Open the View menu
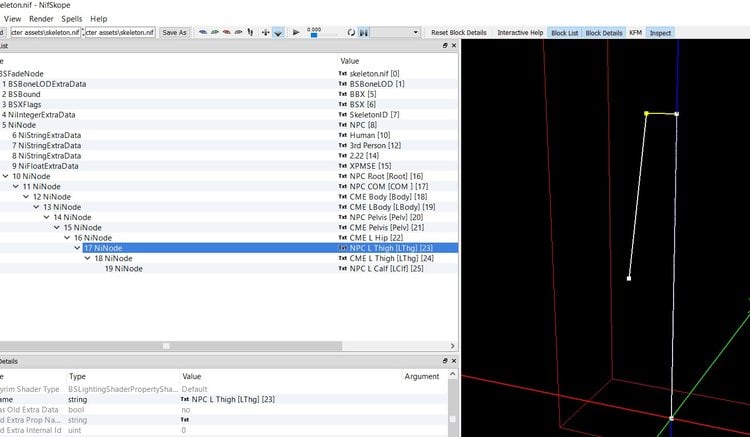750x437 pixels. (12, 19)
